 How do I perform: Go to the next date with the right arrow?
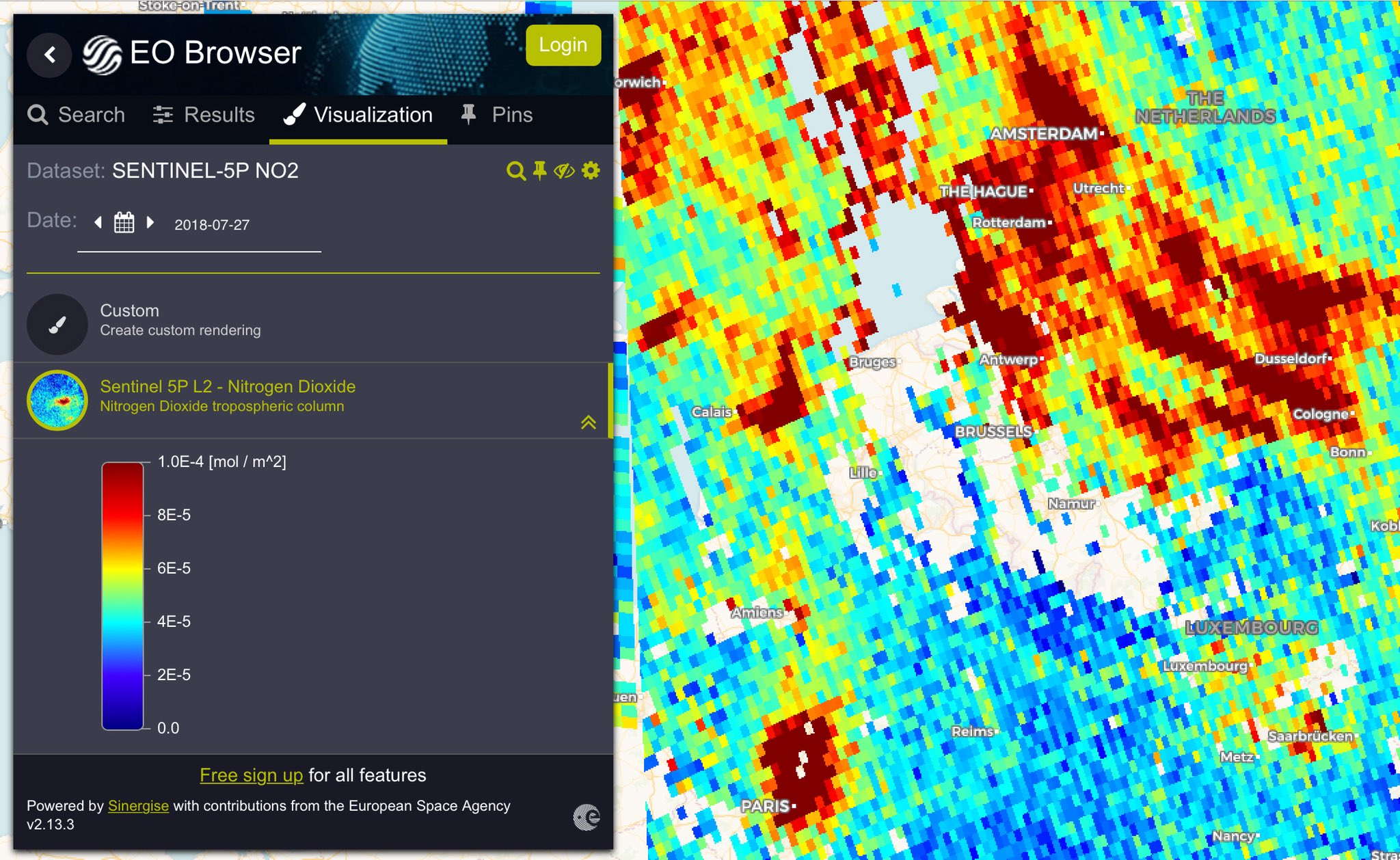coord(150,223)
